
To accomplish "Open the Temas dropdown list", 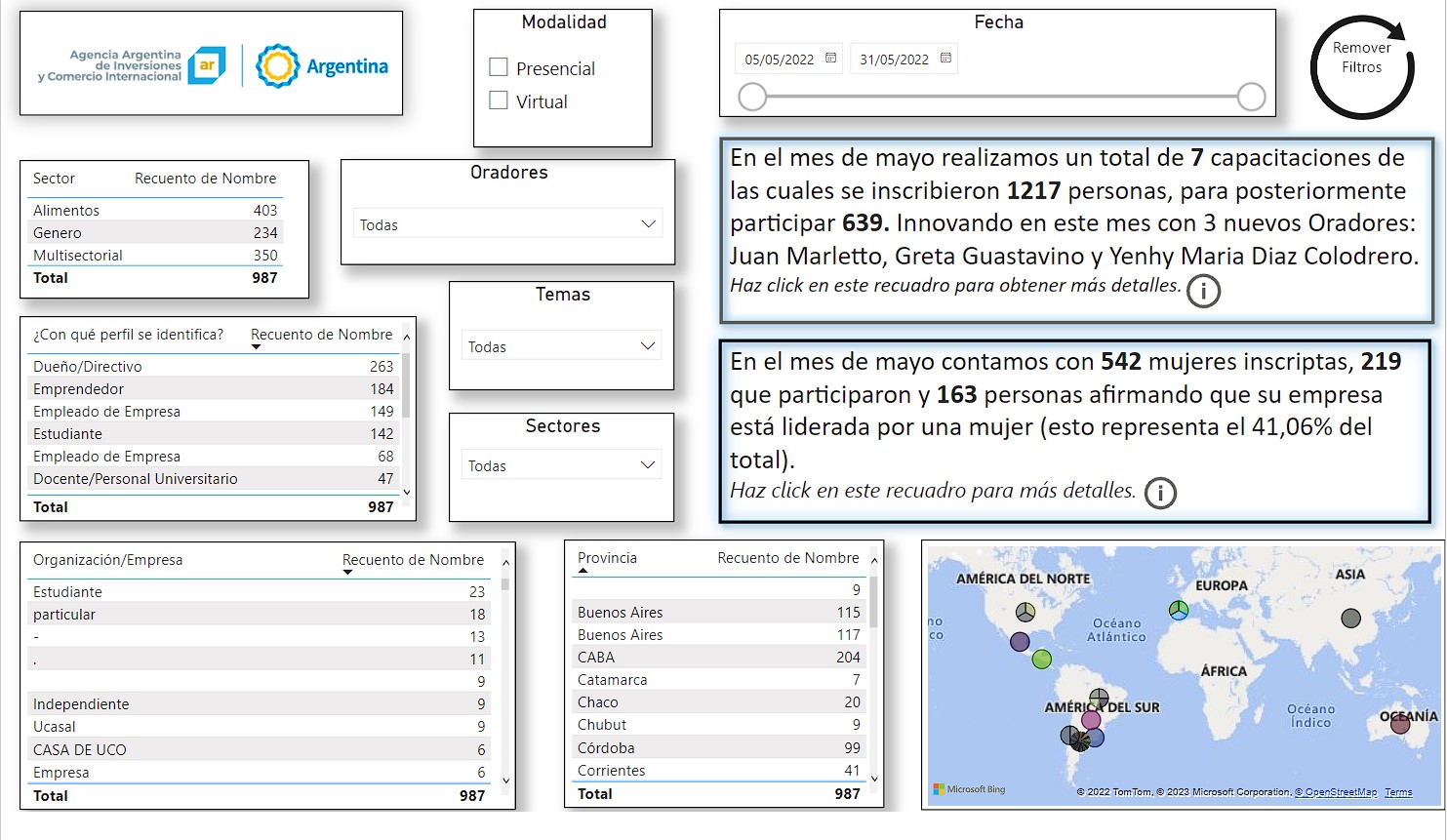I will tap(647, 346).
